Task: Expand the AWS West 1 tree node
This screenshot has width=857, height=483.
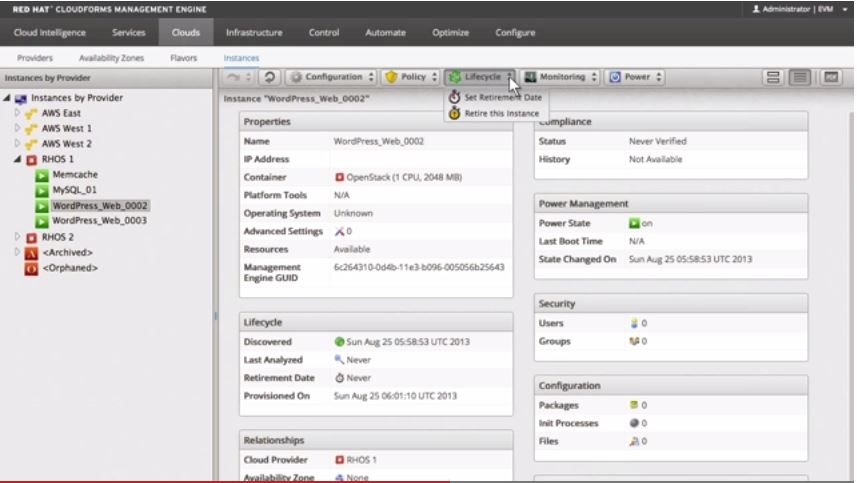Action: point(17,128)
